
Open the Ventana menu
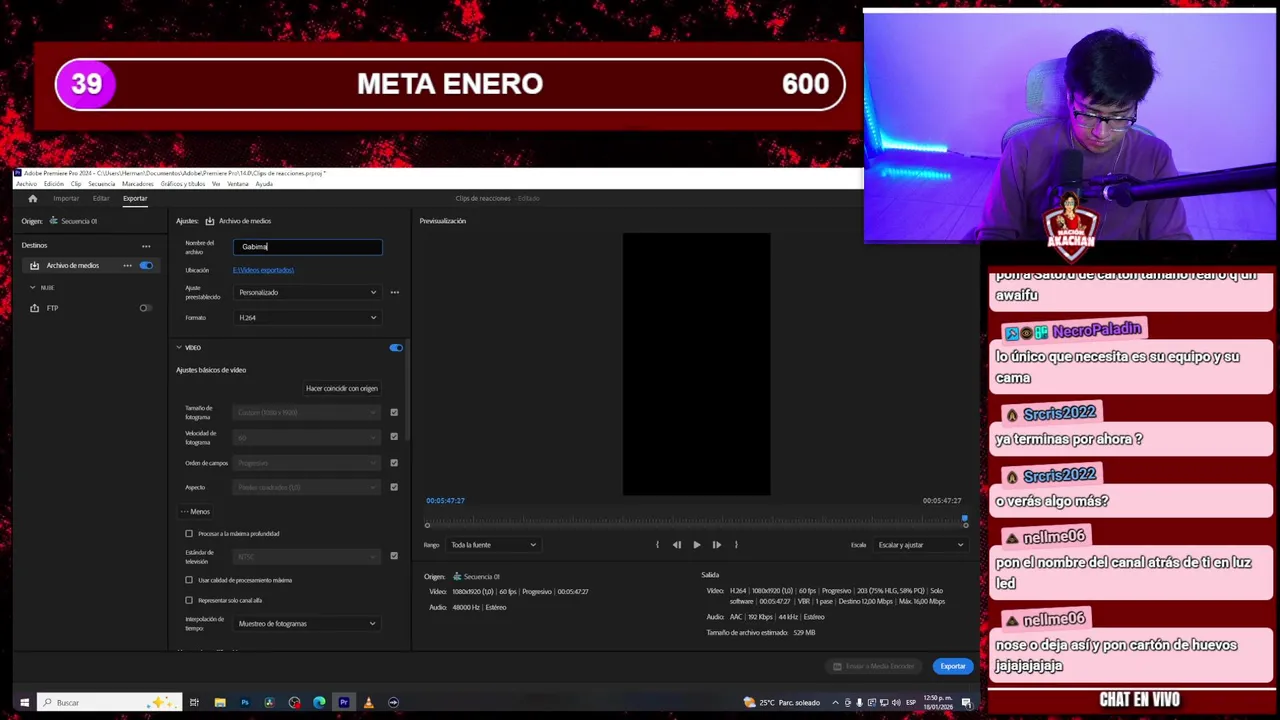tap(238, 184)
